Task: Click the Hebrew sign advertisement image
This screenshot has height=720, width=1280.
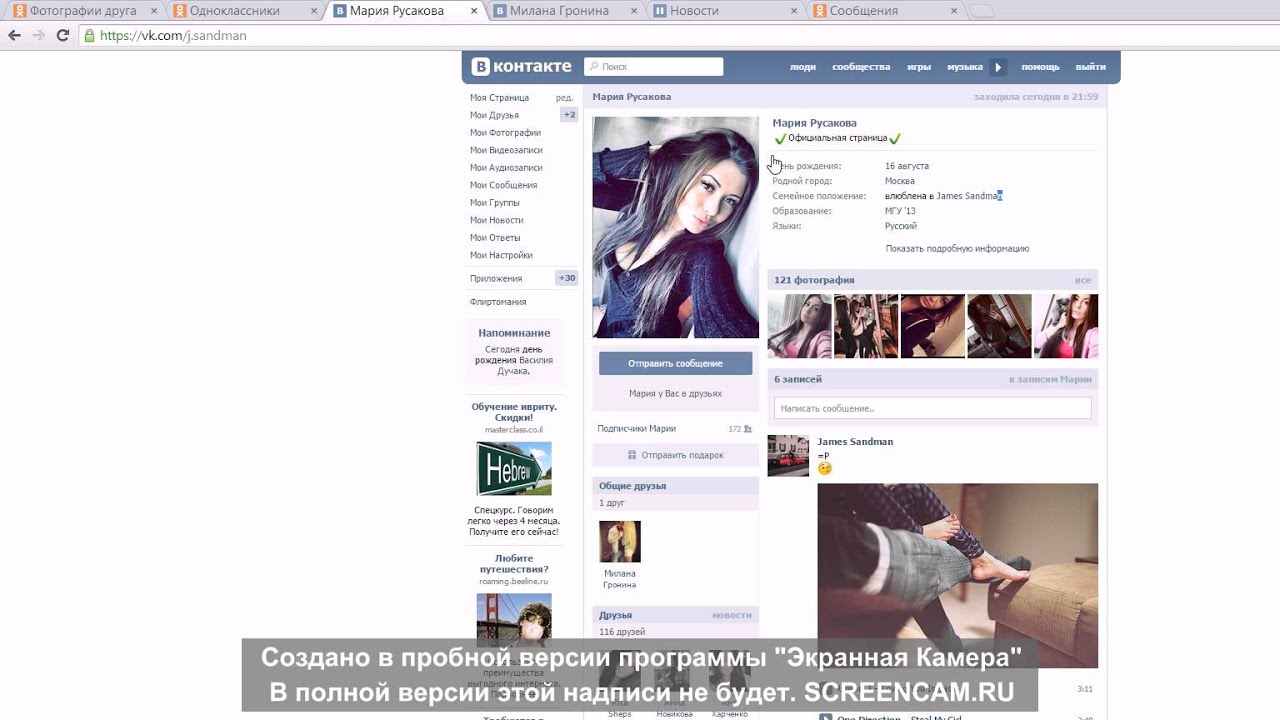Action: [514, 469]
